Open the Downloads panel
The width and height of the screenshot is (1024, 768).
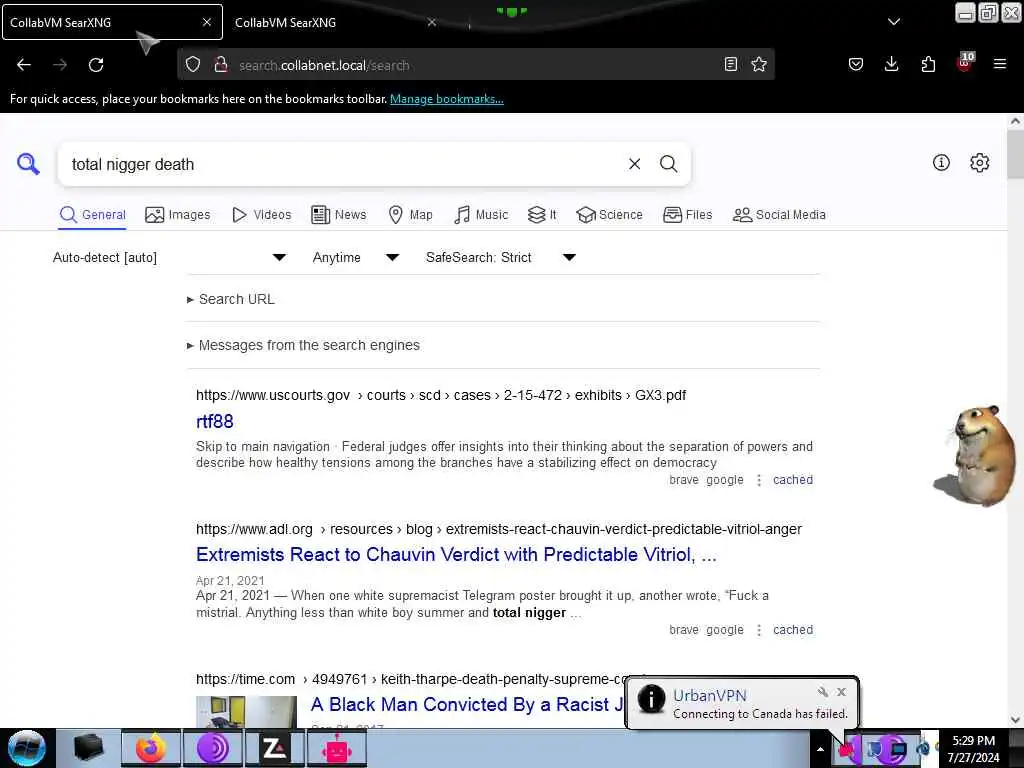(x=891, y=64)
